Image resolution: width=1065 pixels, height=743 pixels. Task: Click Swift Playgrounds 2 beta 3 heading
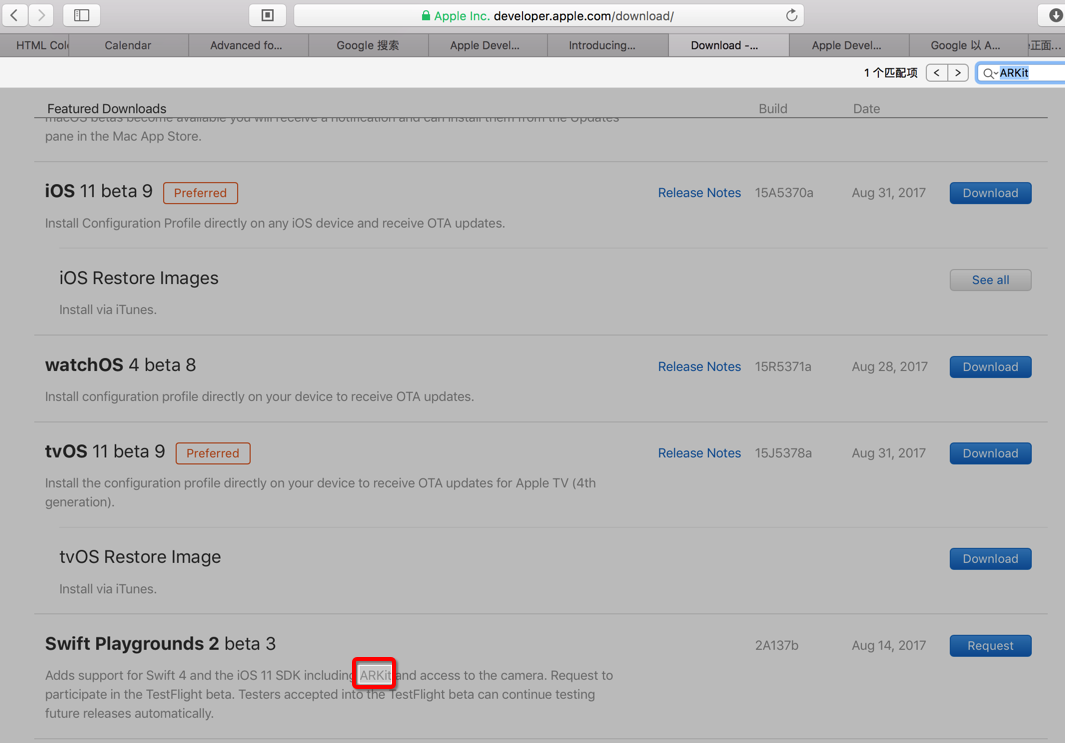coord(160,644)
